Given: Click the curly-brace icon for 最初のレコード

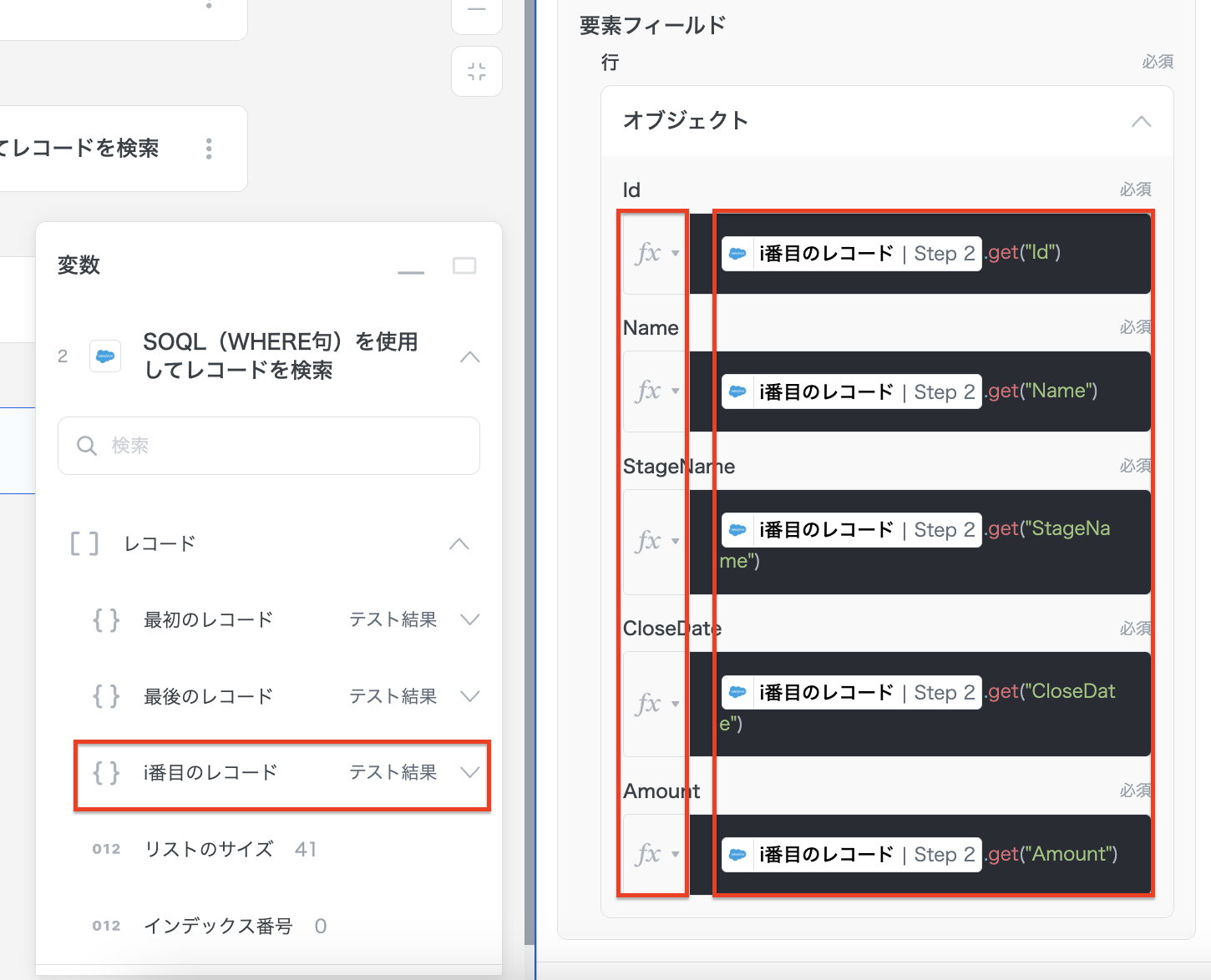Looking at the screenshot, I should click(x=106, y=620).
